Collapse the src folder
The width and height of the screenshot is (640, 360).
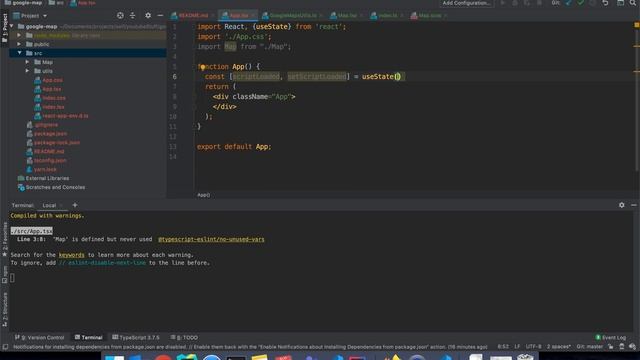[19, 53]
